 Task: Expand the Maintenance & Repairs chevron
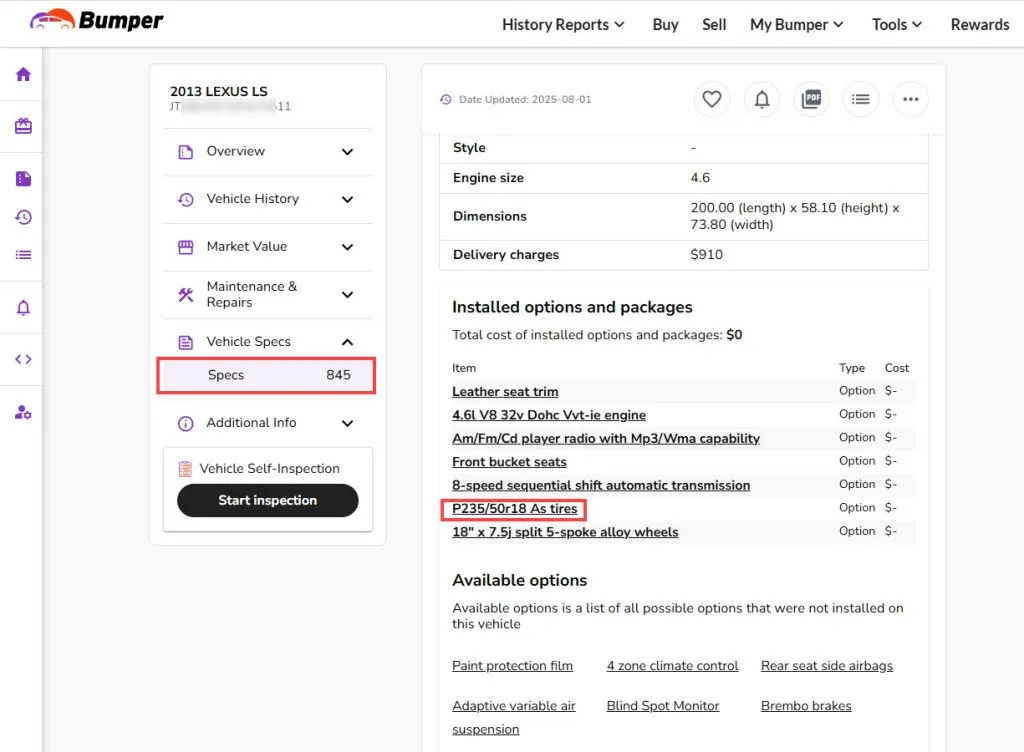tap(347, 295)
